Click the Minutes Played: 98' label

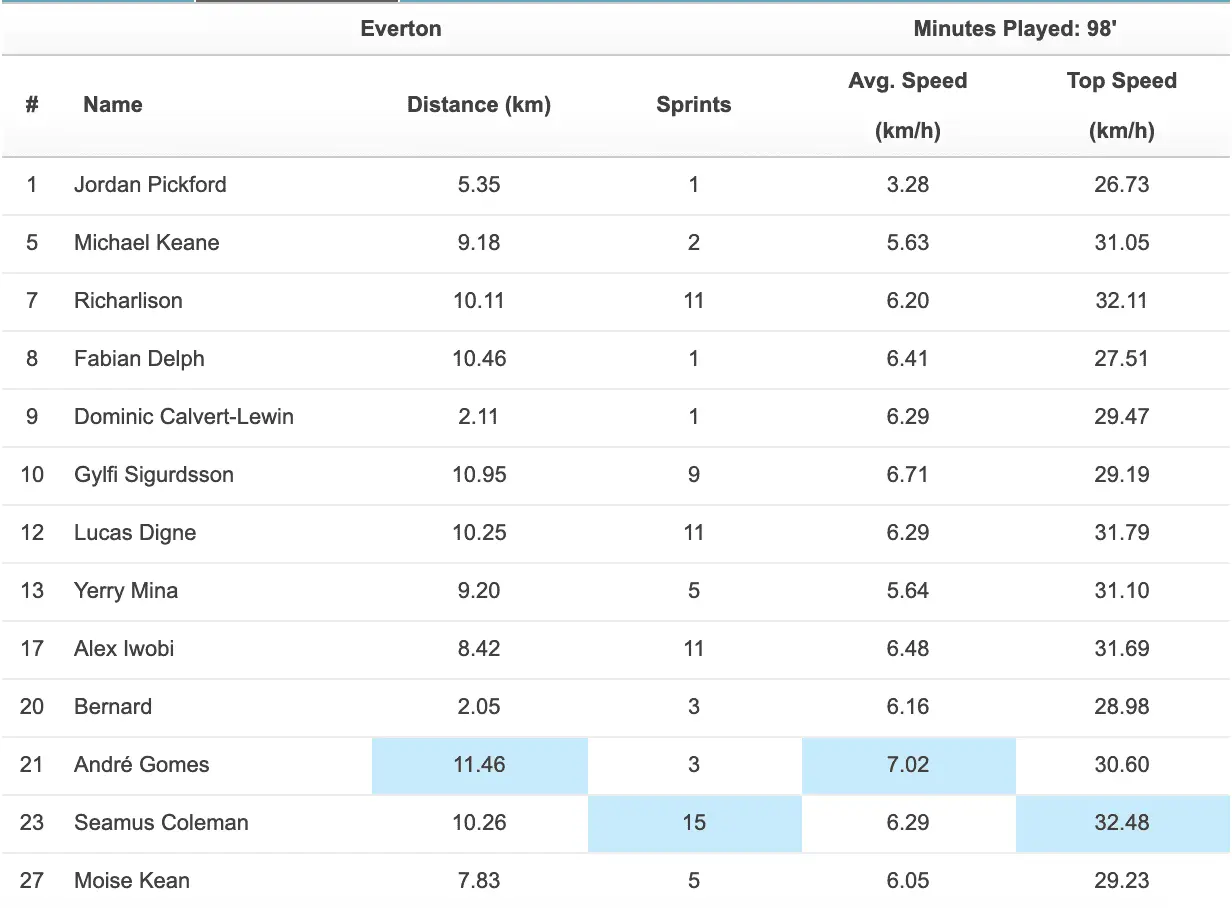coord(1014,29)
